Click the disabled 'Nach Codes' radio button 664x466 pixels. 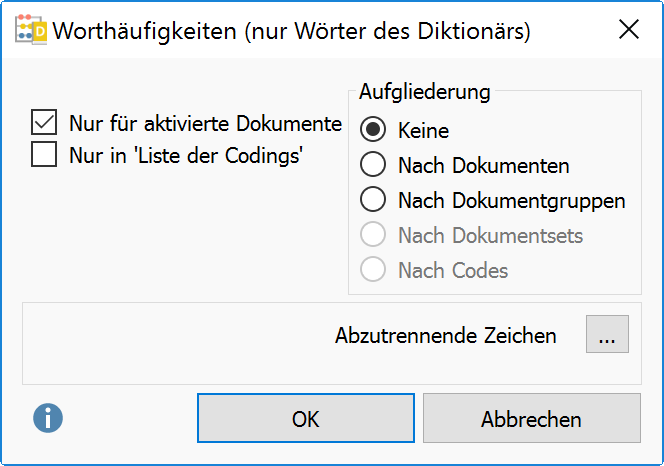(x=373, y=270)
